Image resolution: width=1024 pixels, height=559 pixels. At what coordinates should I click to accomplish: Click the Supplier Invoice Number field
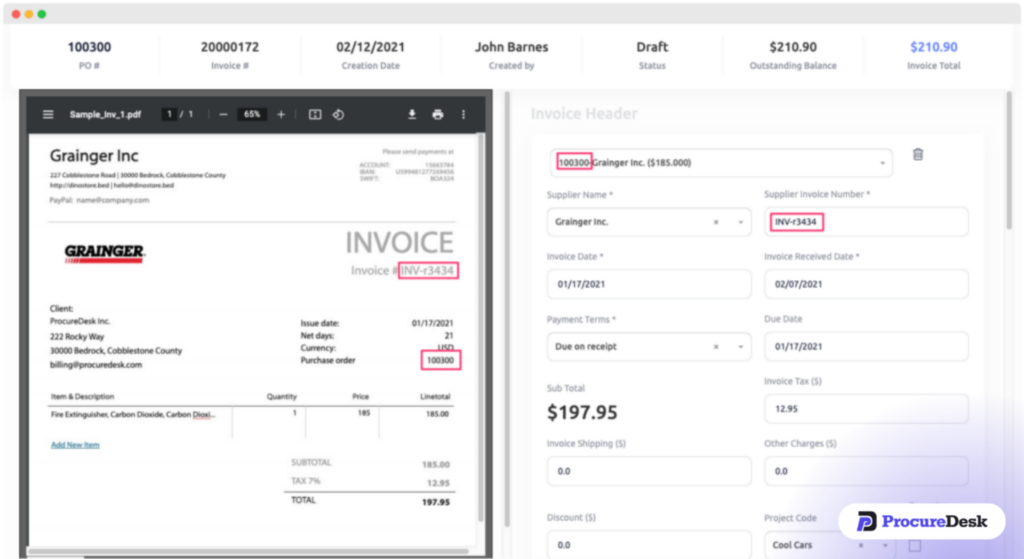pos(865,222)
